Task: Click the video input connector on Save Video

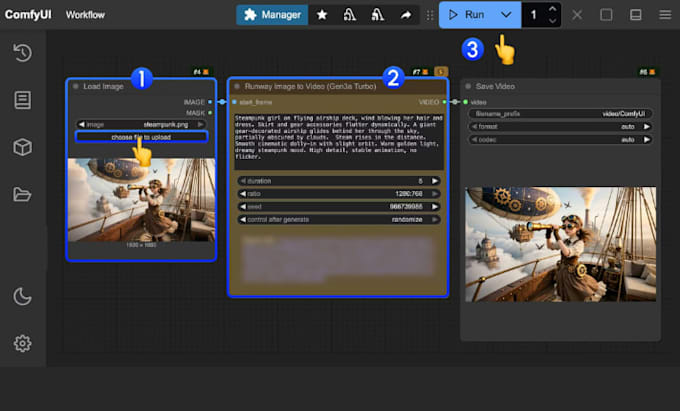Action: [x=465, y=102]
